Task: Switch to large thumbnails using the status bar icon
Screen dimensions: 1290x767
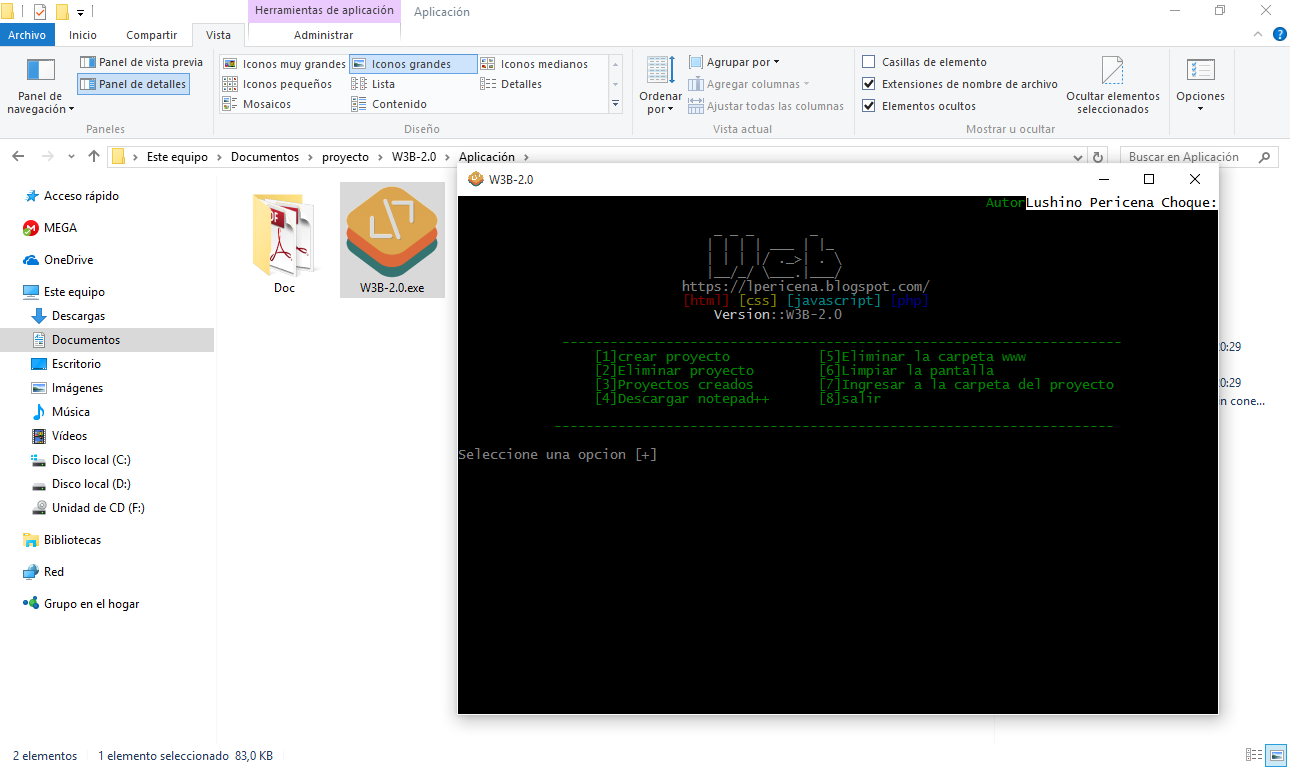Action: point(1275,755)
